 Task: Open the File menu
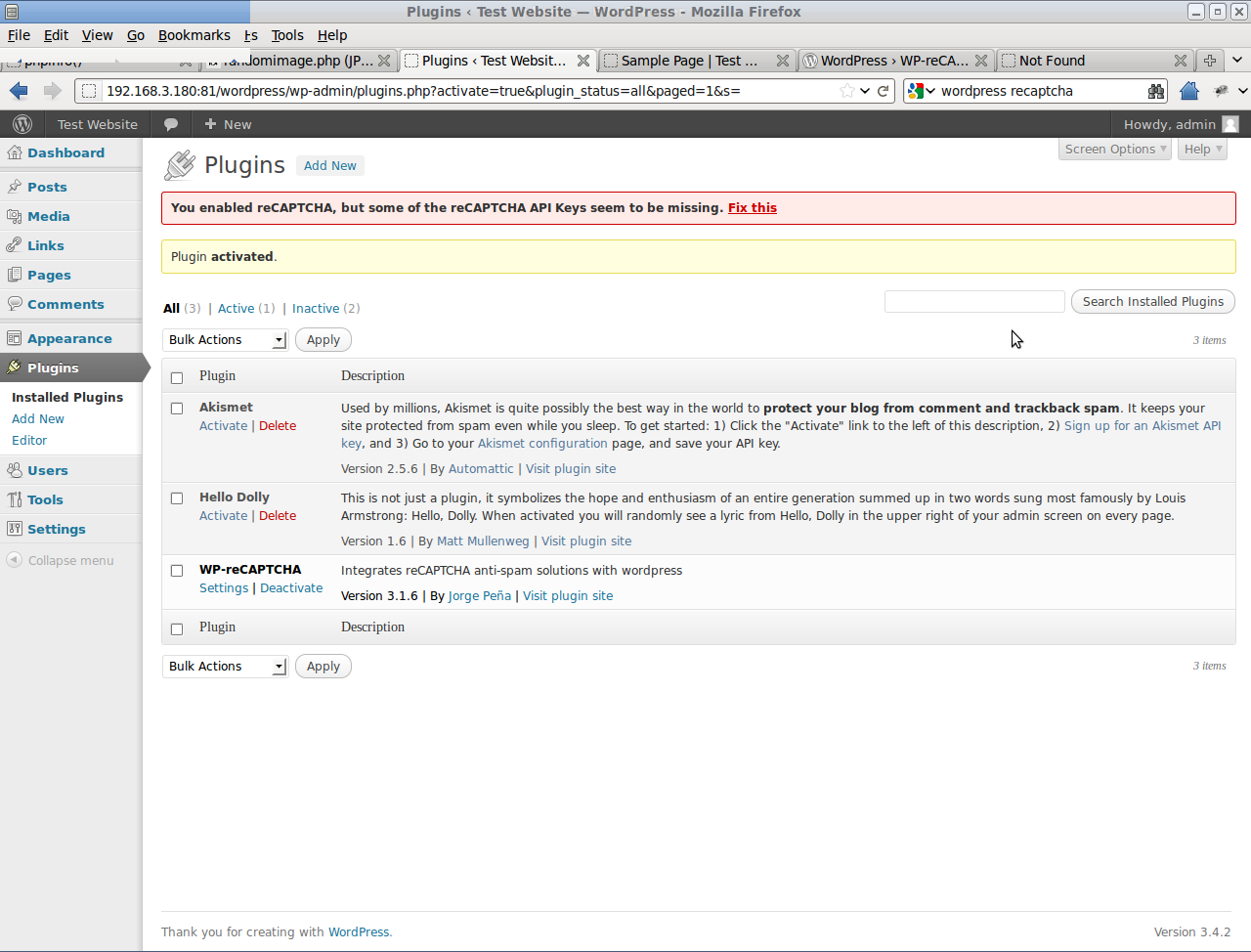tap(19, 35)
